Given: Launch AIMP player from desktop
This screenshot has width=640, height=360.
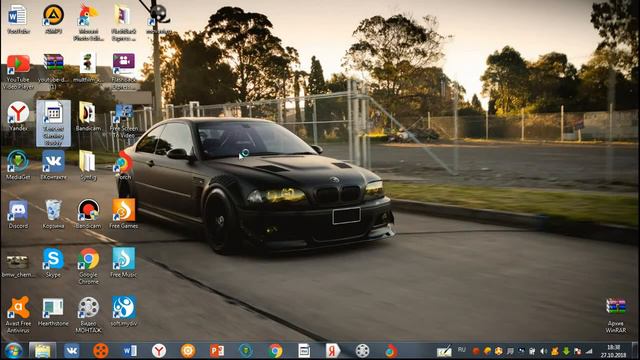Looking at the screenshot, I should (53, 19).
